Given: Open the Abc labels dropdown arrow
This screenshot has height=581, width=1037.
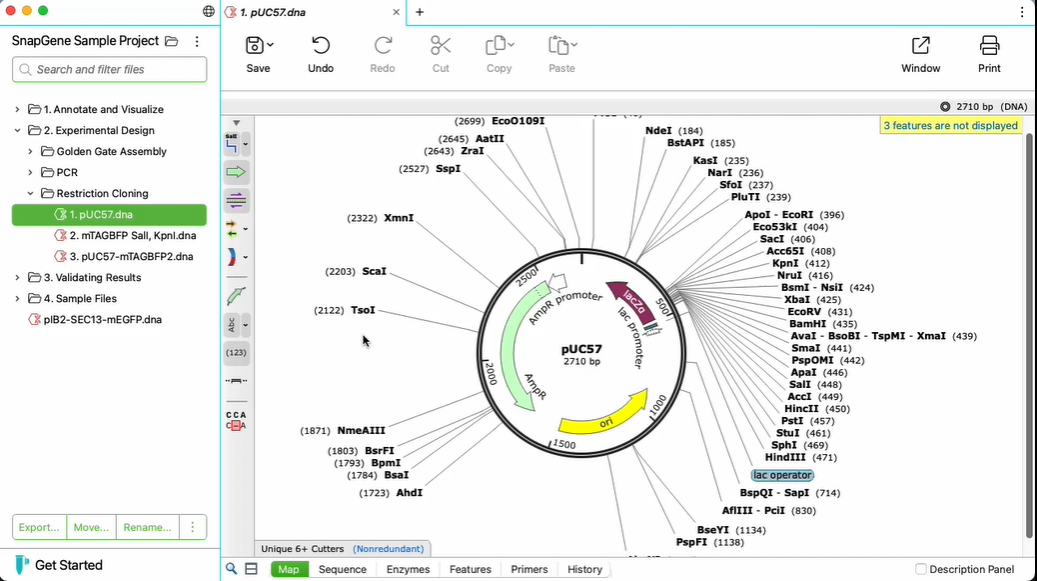Looking at the screenshot, I should (x=245, y=325).
